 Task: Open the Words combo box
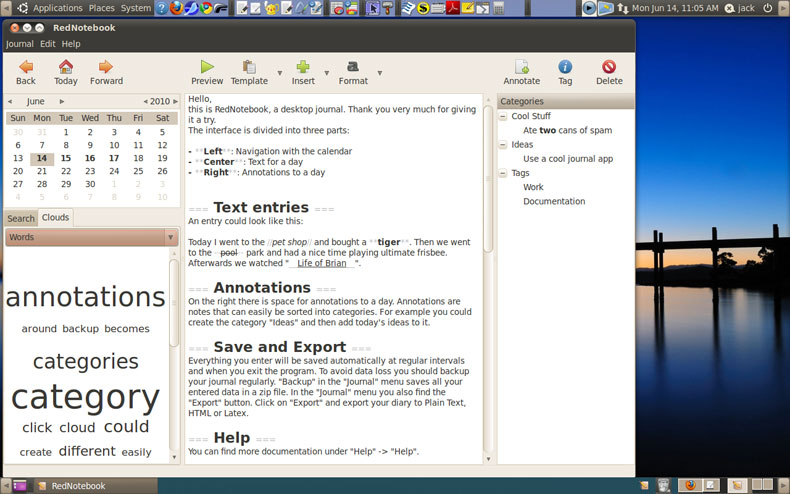pyautogui.click(x=92, y=237)
